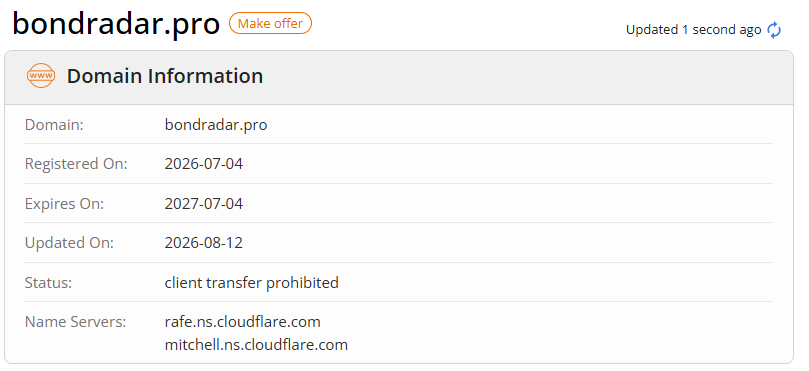Click the Domain Information panel header bar
The width and height of the screenshot is (809, 371).
(399, 77)
